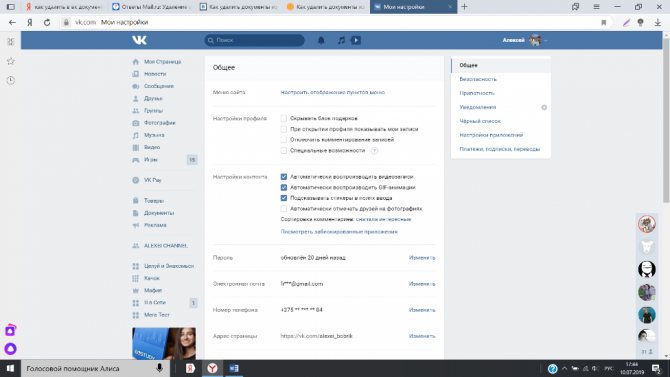Open the video play icon in the header
670x377 pixels.
(x=356, y=40)
